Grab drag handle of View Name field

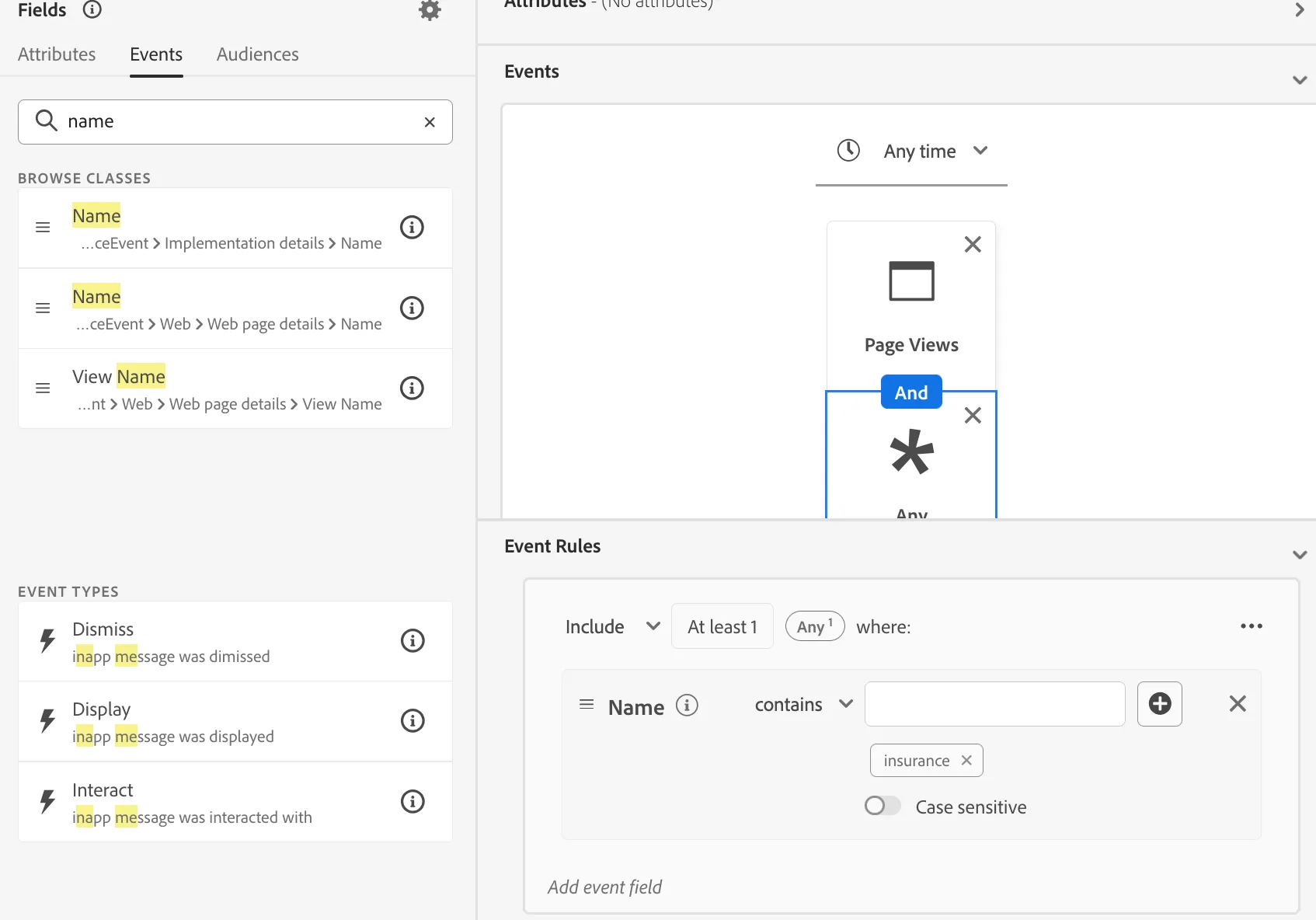click(x=43, y=389)
